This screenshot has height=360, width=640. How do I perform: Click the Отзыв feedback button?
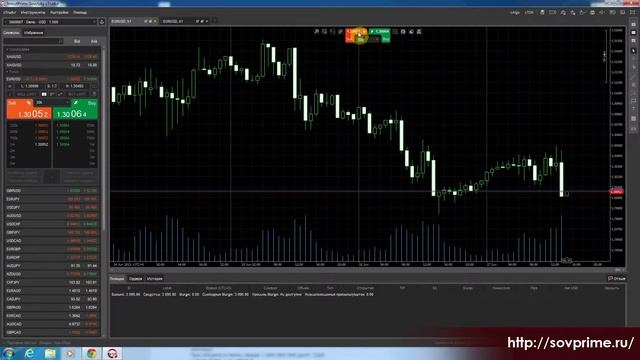point(617,278)
